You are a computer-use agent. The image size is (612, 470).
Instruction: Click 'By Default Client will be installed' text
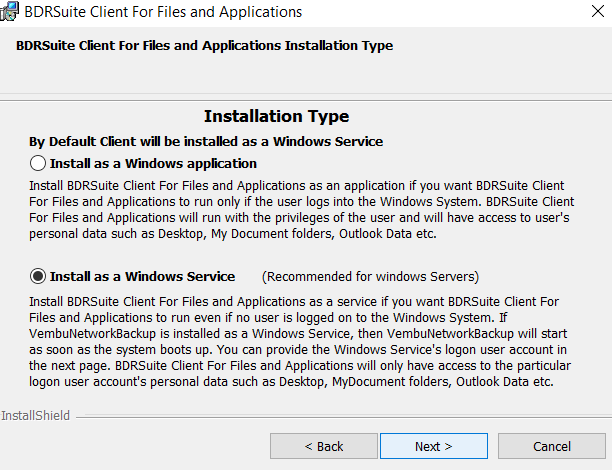pos(206,141)
